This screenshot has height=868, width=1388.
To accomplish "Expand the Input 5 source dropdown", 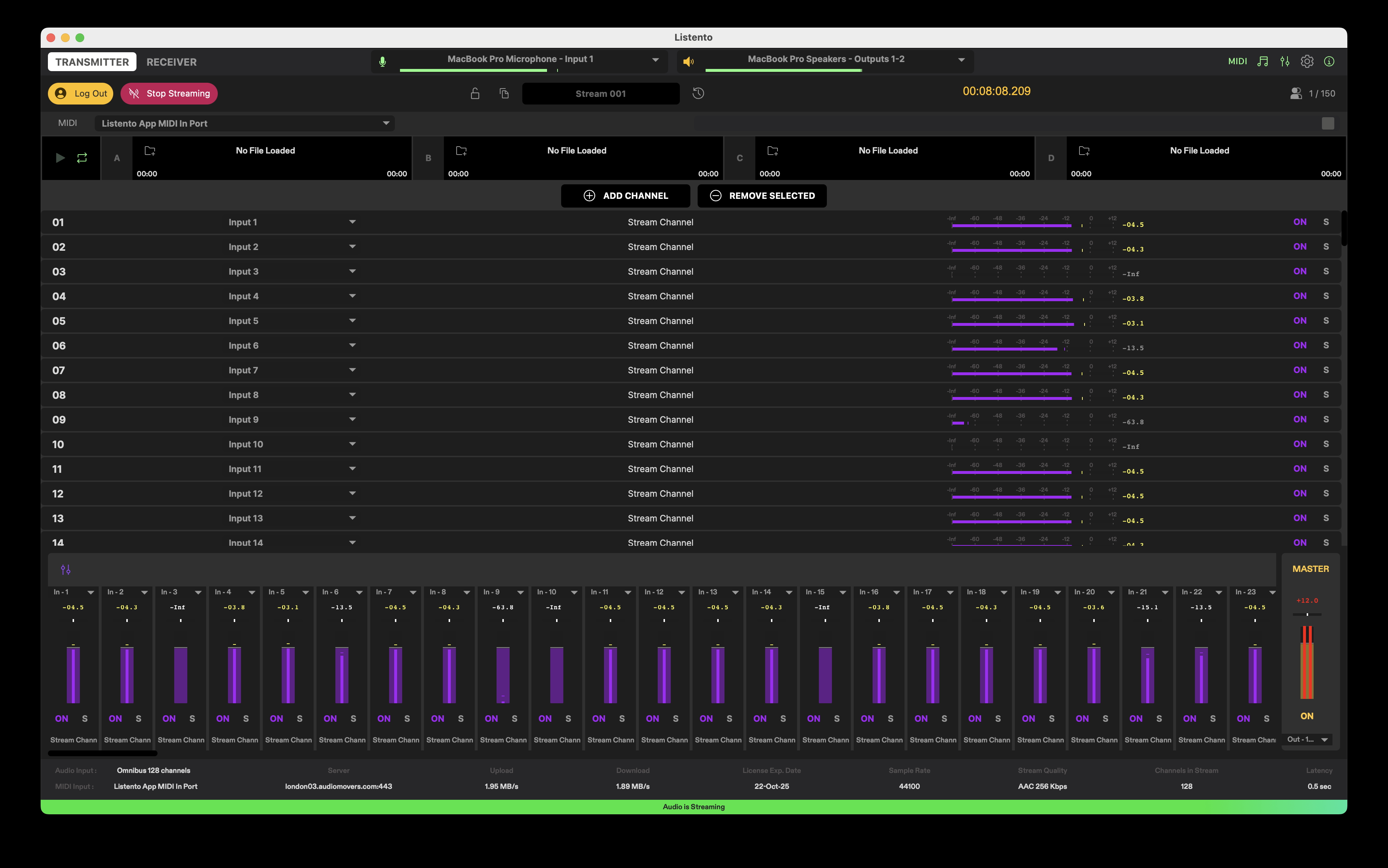I will [x=352, y=321].
